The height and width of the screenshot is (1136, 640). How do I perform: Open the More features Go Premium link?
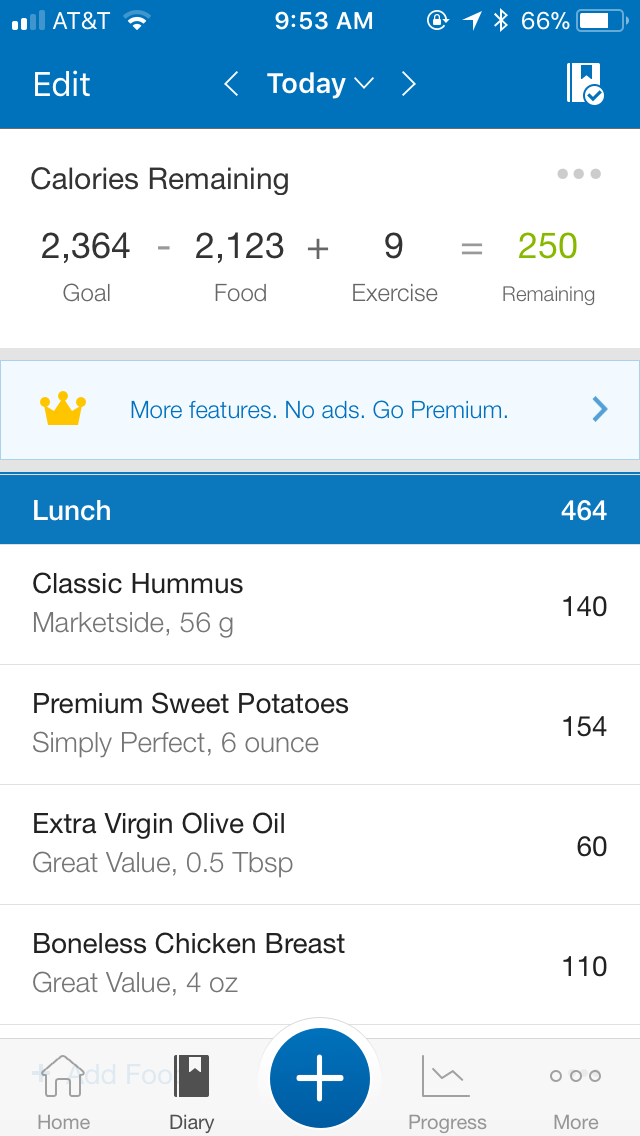pyautogui.click(x=319, y=410)
